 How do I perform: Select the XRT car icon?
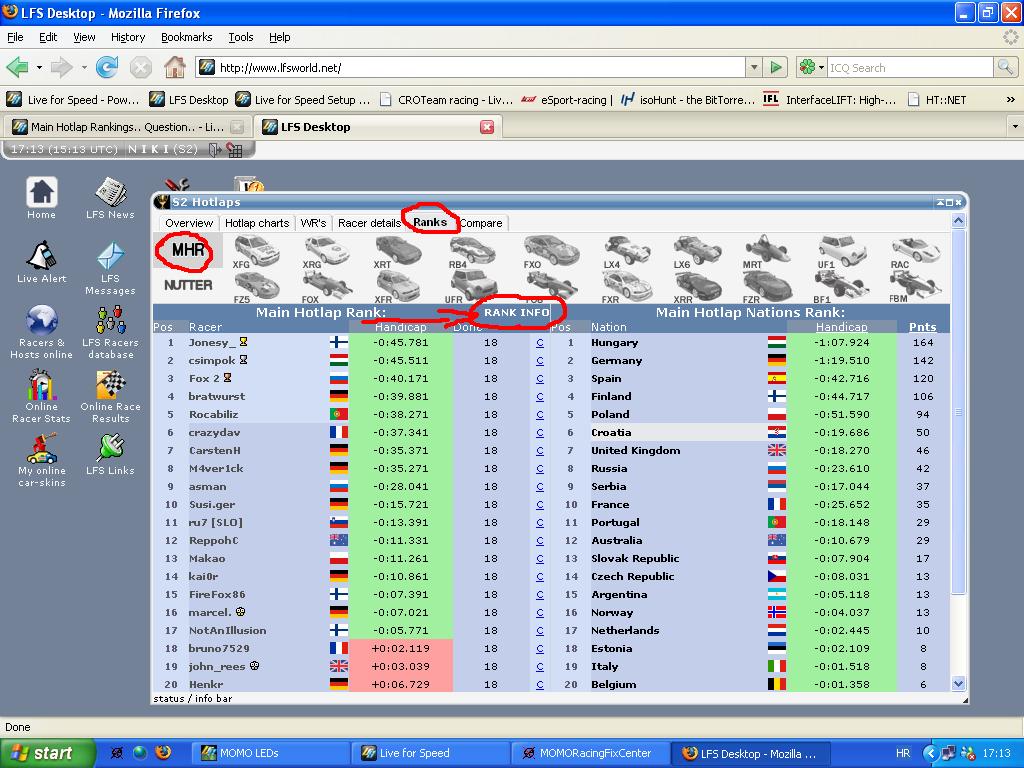(397, 252)
